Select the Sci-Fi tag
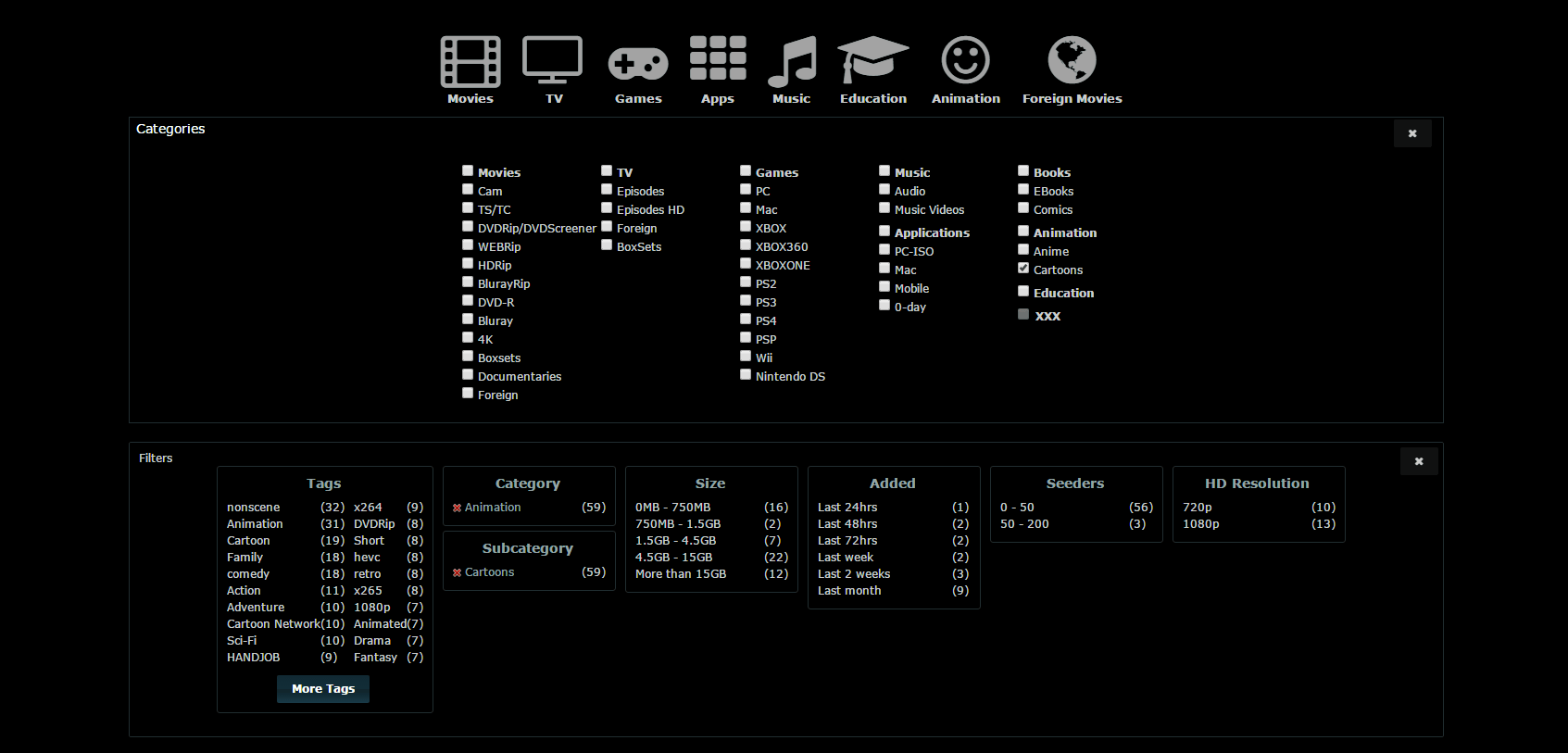This screenshot has width=1568, height=753. pyautogui.click(x=242, y=641)
